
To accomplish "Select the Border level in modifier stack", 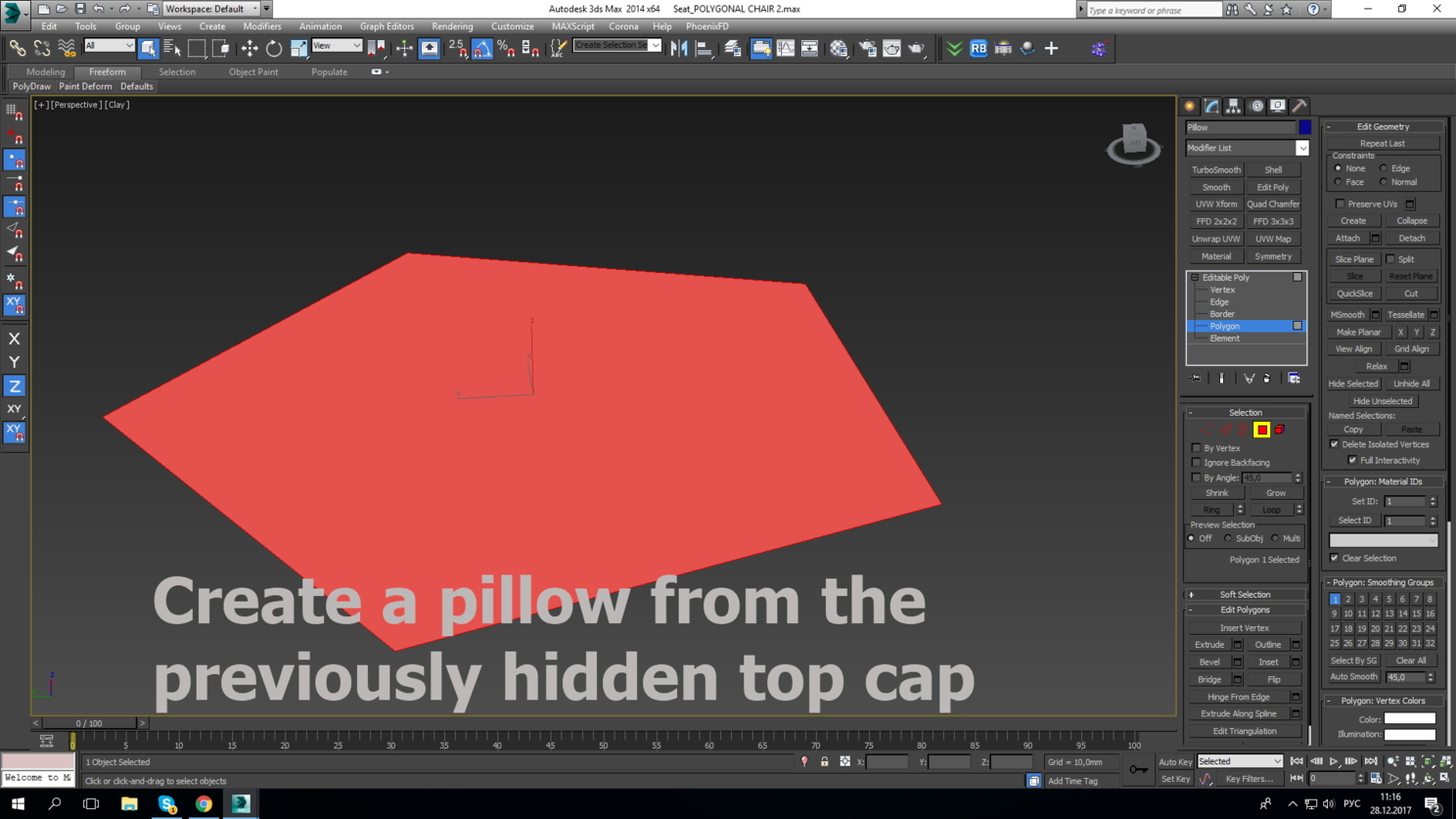I will click(1222, 314).
